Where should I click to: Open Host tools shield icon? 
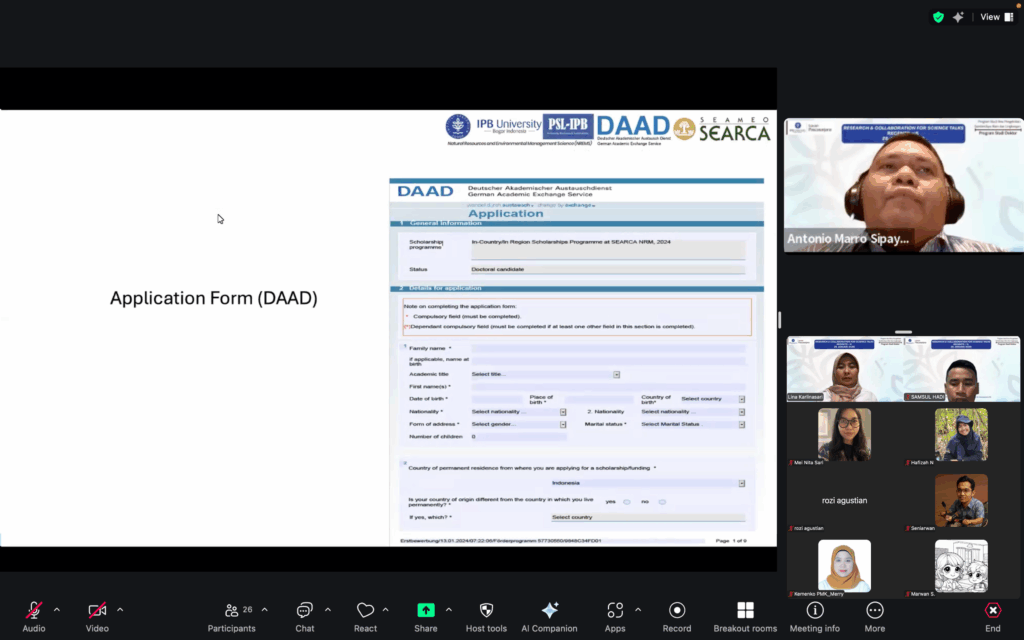pyautogui.click(x=486, y=611)
